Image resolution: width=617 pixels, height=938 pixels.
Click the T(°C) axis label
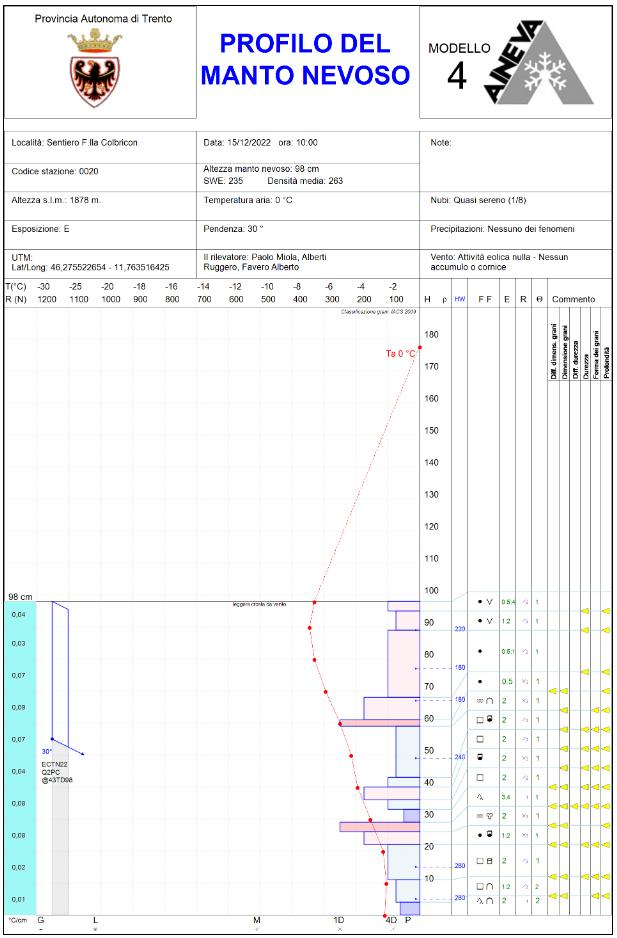pyautogui.click(x=16, y=287)
